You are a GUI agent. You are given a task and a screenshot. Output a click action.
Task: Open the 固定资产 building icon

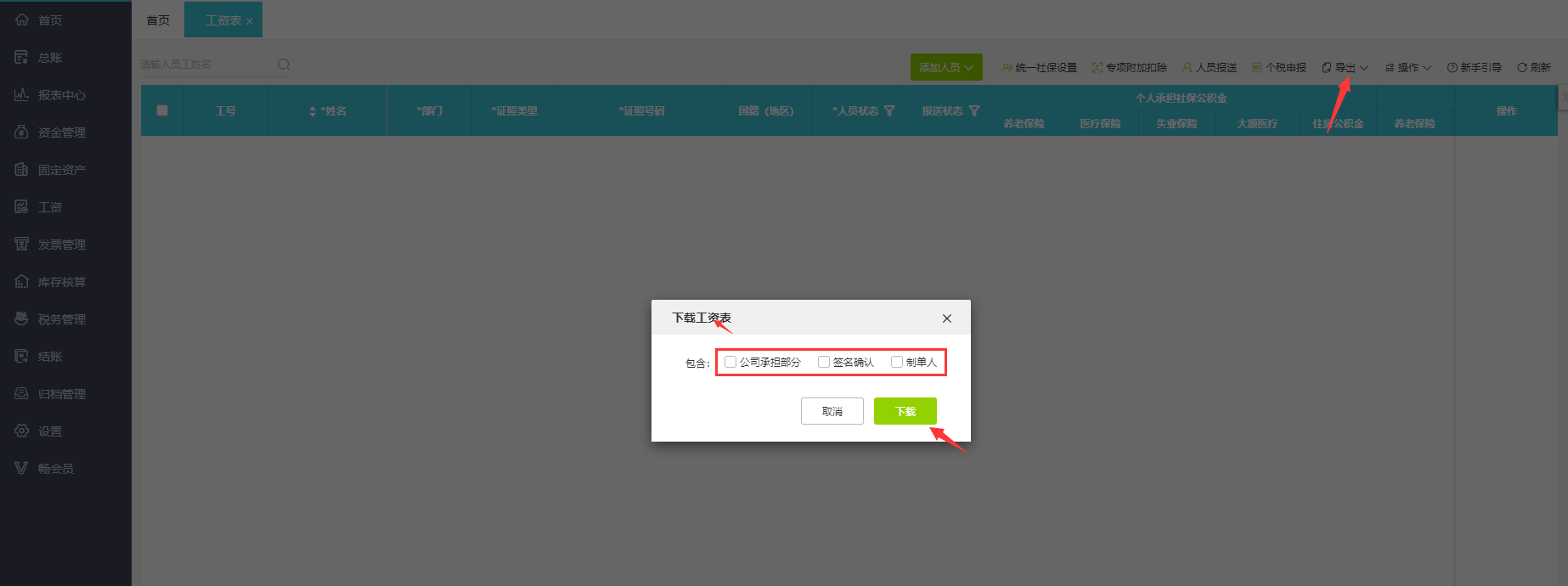[22, 169]
